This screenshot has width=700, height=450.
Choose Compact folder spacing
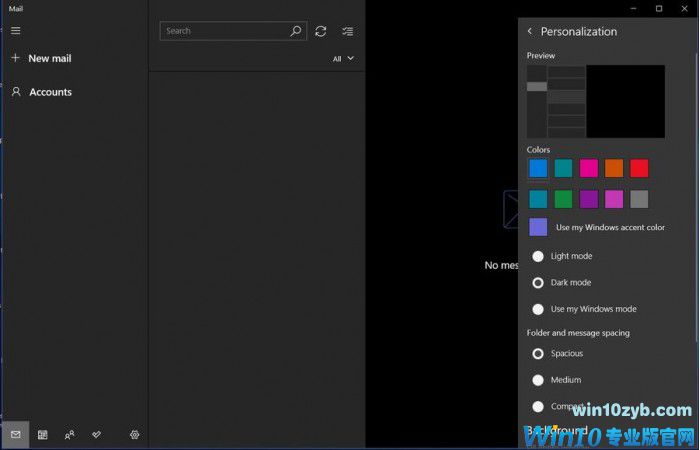pos(538,407)
